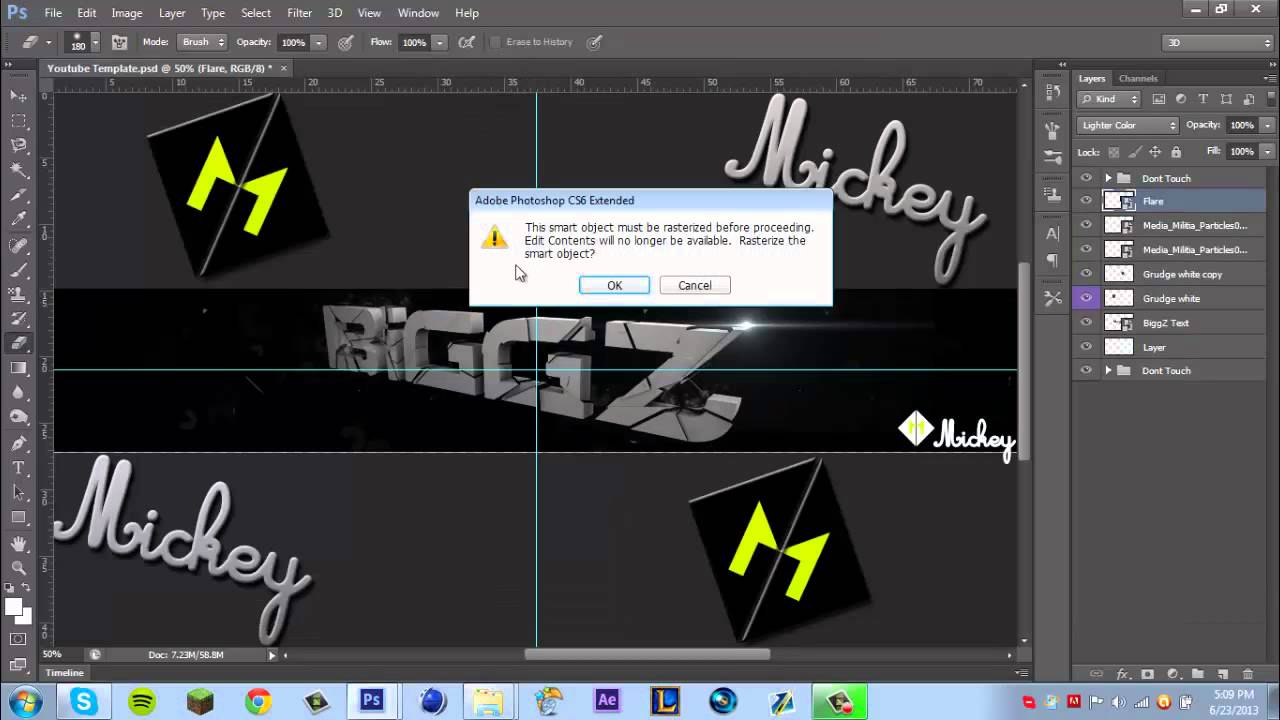Toggle the Brush panel button in options bar
Viewport: 1280px width, 720px height.
tap(119, 42)
